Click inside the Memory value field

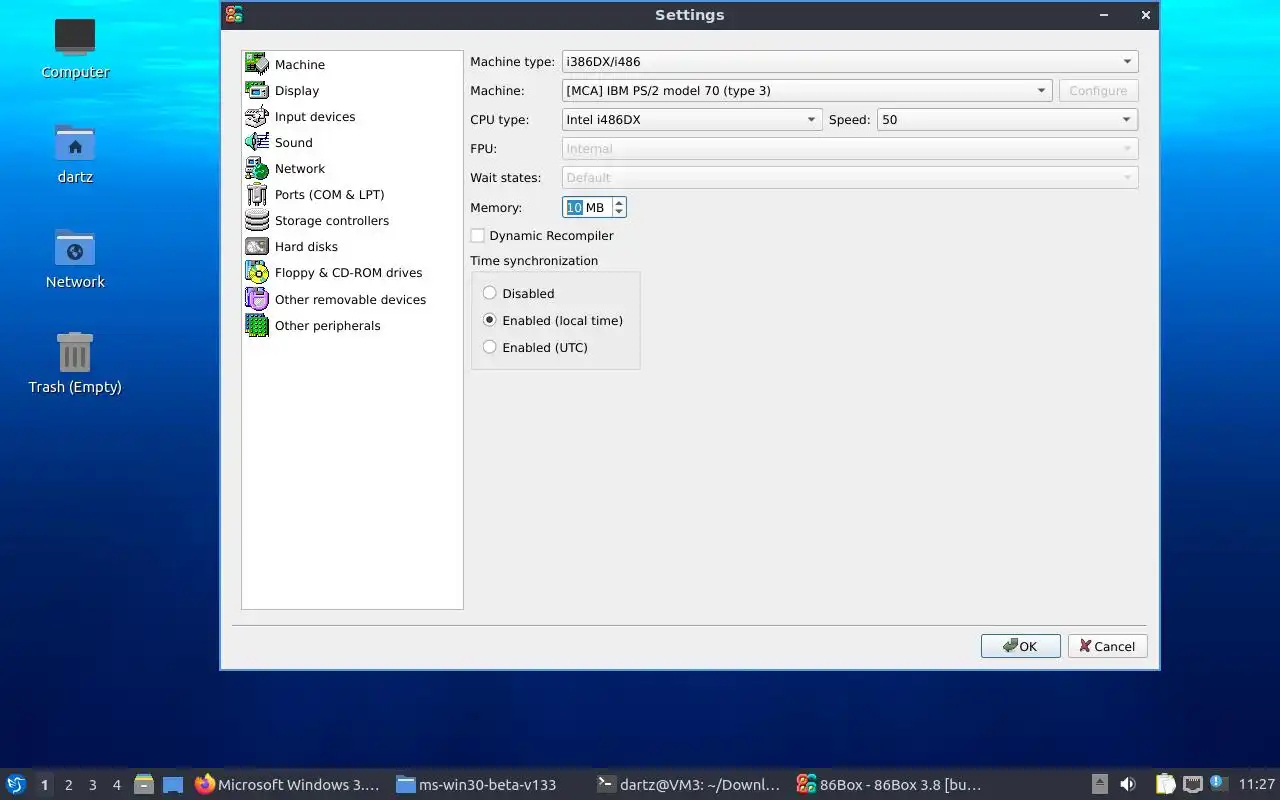tap(587, 207)
